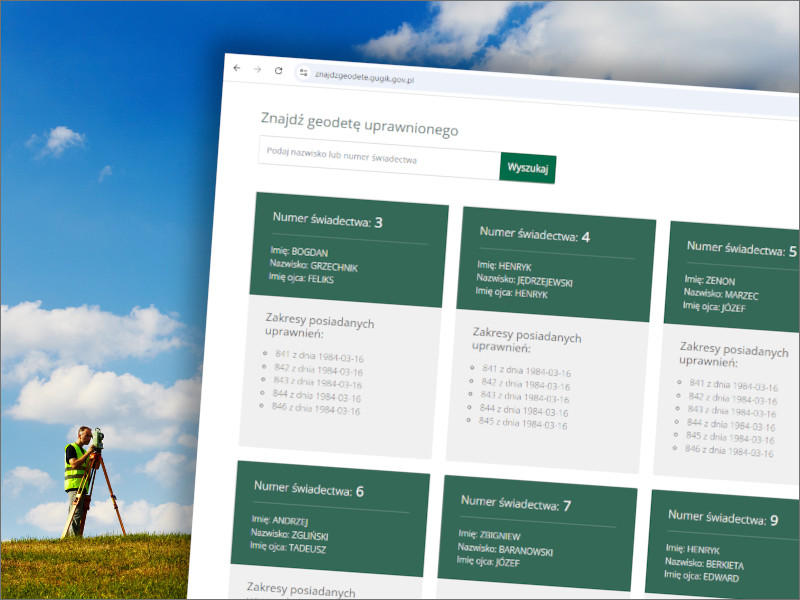The height and width of the screenshot is (600, 800).
Task: Click the browser forward arrow
Action: tap(258, 69)
